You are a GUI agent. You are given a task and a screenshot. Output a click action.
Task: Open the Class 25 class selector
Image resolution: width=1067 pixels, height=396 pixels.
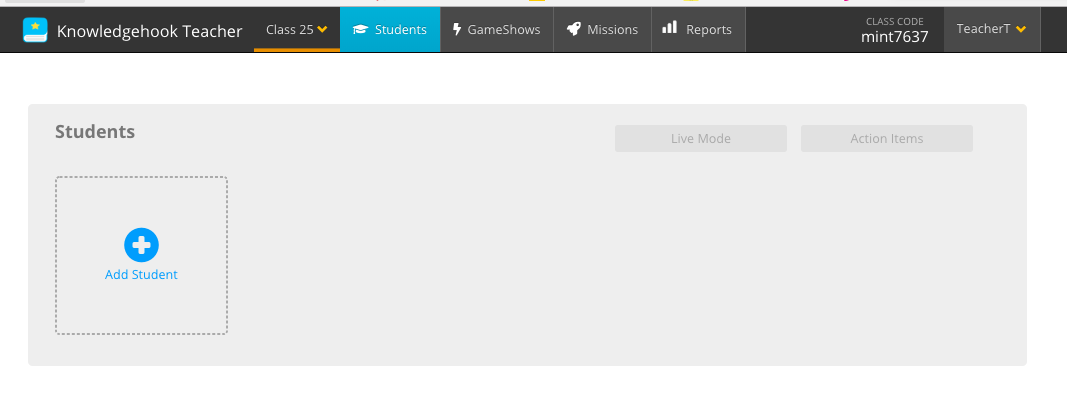pos(297,29)
